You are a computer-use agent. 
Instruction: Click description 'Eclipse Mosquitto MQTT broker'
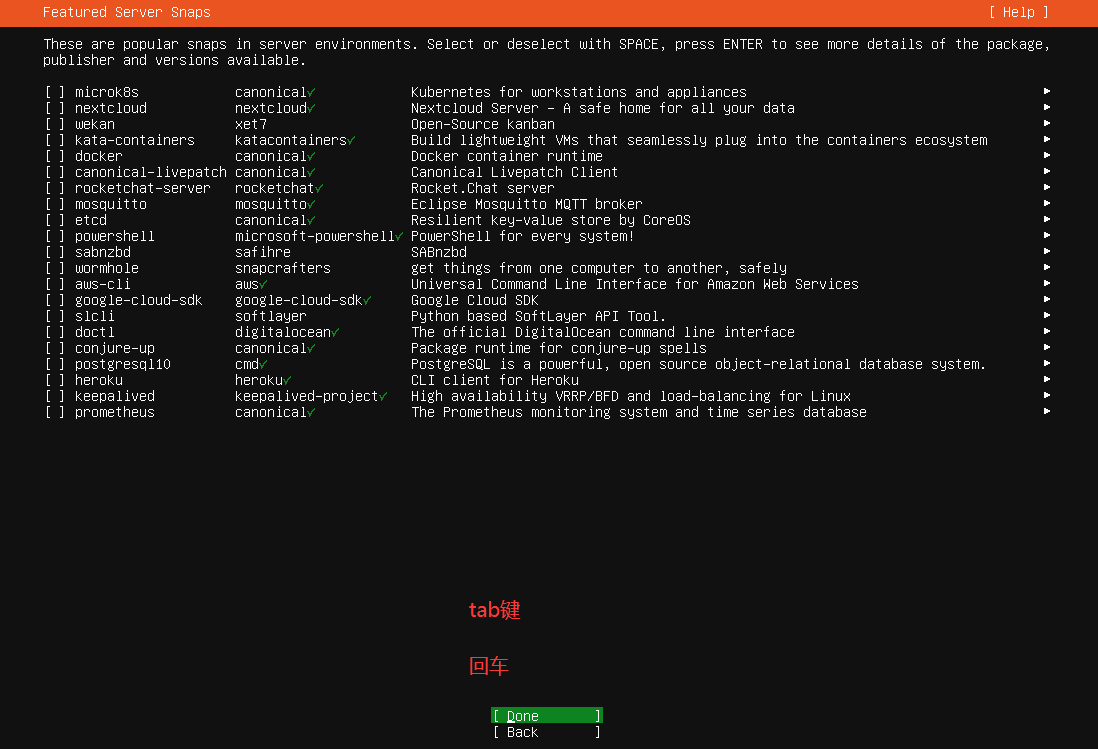pos(527,204)
